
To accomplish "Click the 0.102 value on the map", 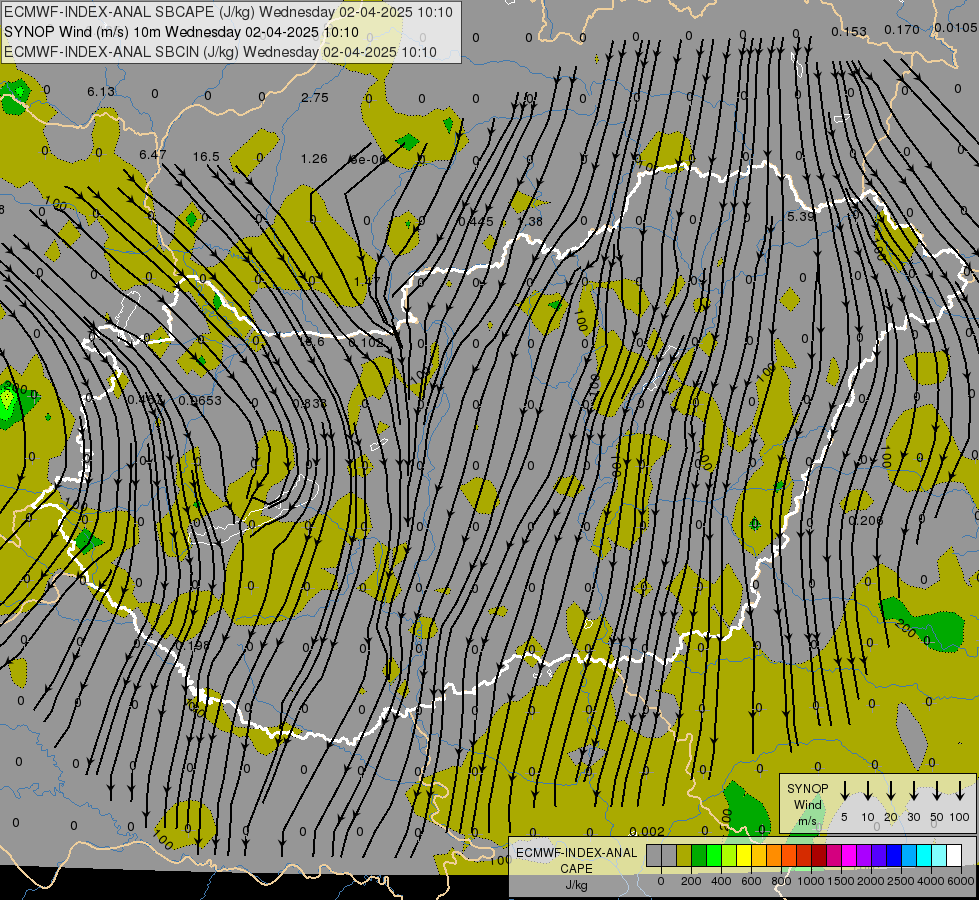I will [366, 342].
